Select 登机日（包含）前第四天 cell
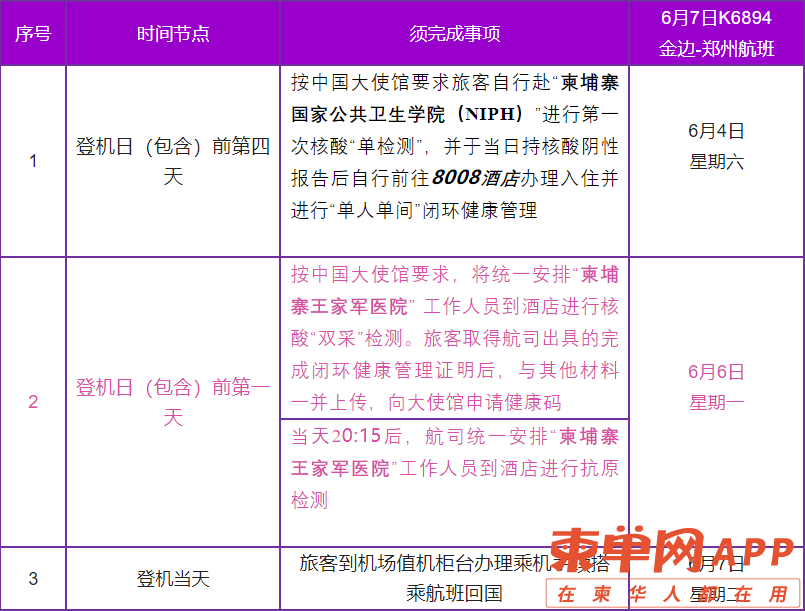805x611 pixels. (x=173, y=161)
